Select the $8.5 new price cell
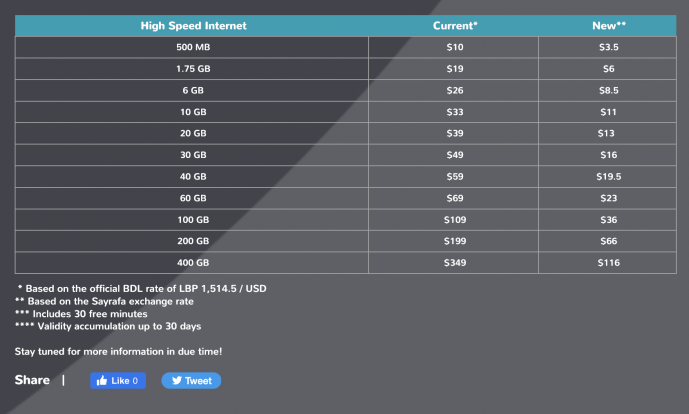This screenshot has height=414, width=689. pyautogui.click(x=607, y=90)
